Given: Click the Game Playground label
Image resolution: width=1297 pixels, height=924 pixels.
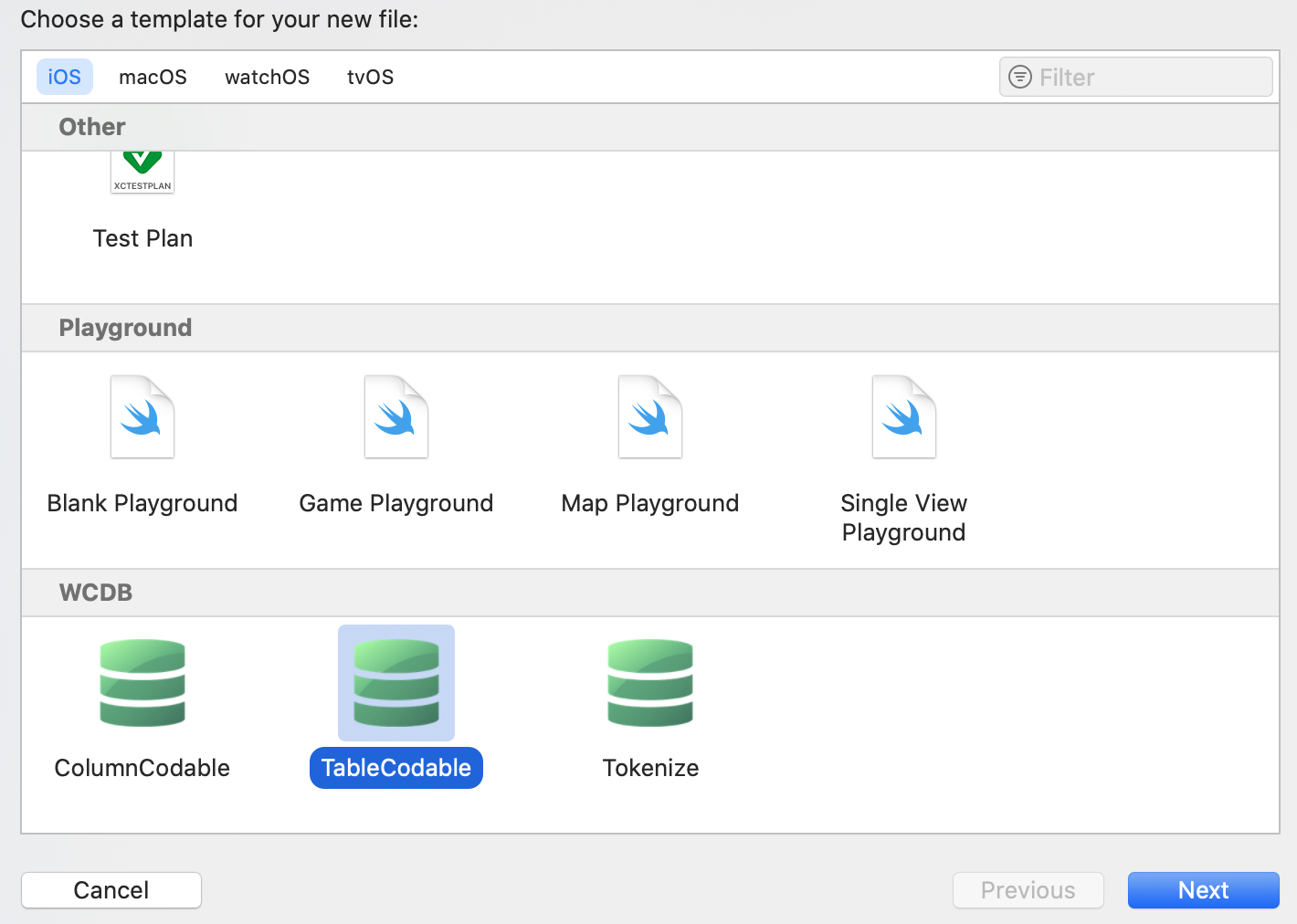Looking at the screenshot, I should (x=396, y=503).
